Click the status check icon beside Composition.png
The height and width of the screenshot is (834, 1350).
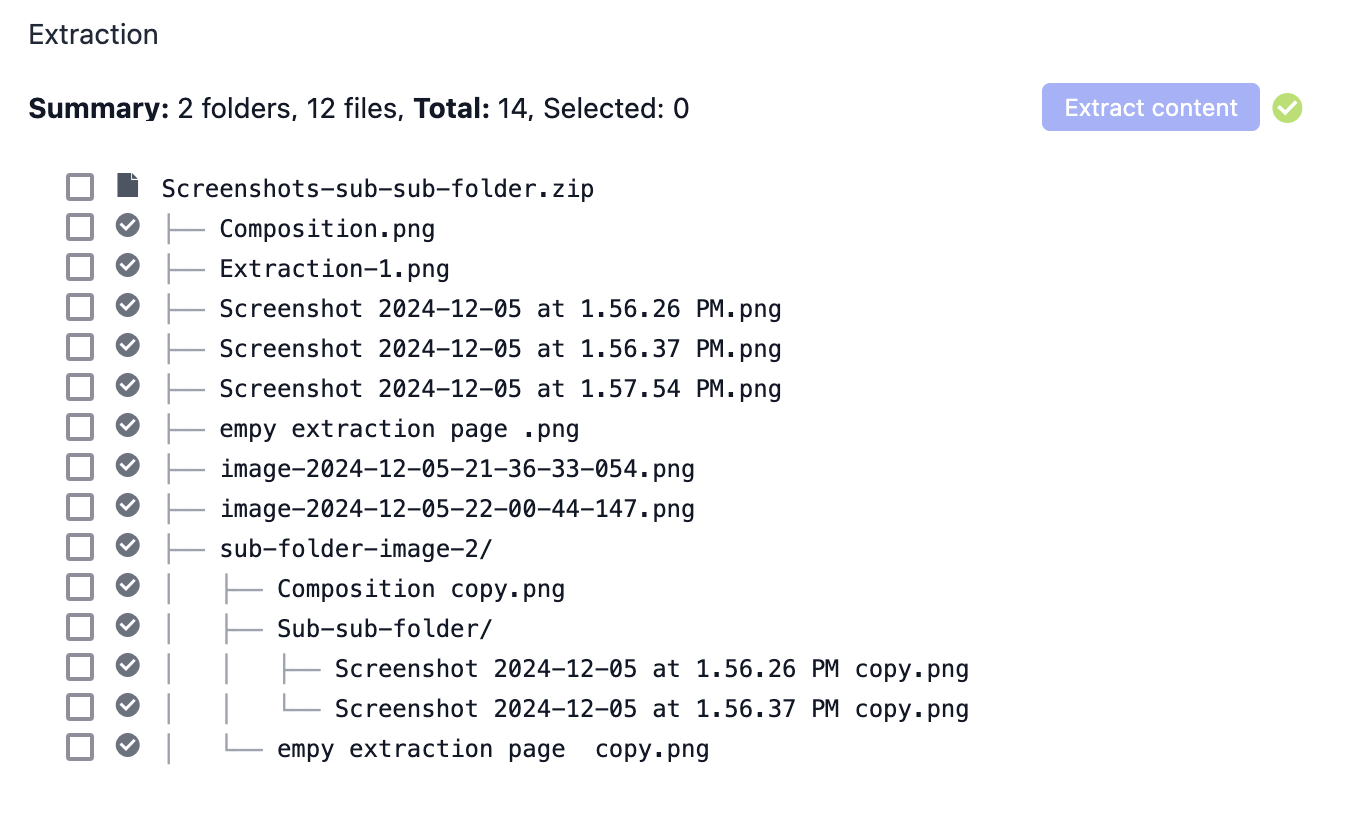[x=127, y=226]
